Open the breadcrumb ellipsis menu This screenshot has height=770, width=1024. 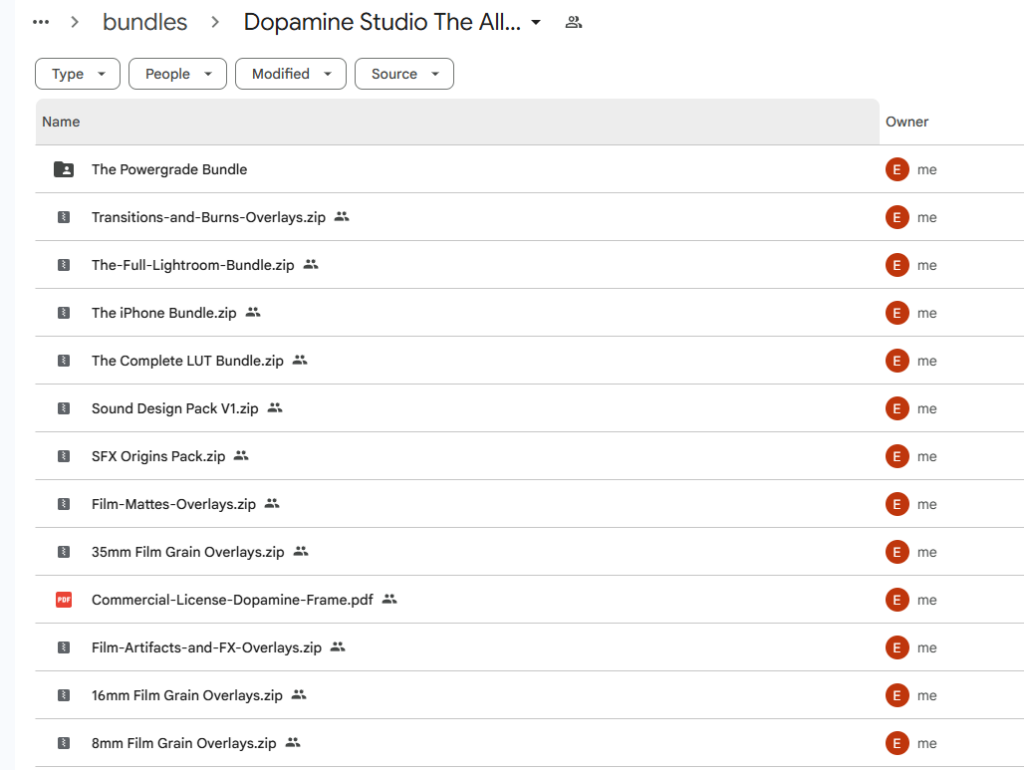coord(40,22)
